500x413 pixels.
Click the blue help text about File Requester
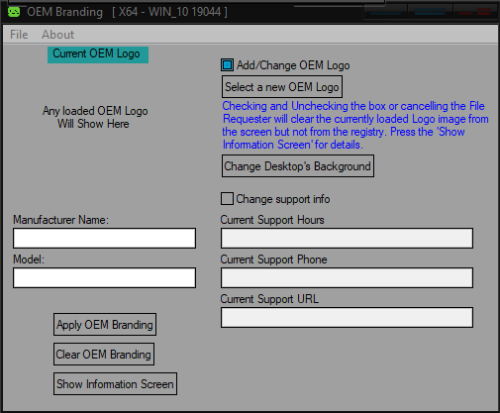pyautogui.click(x=355, y=125)
